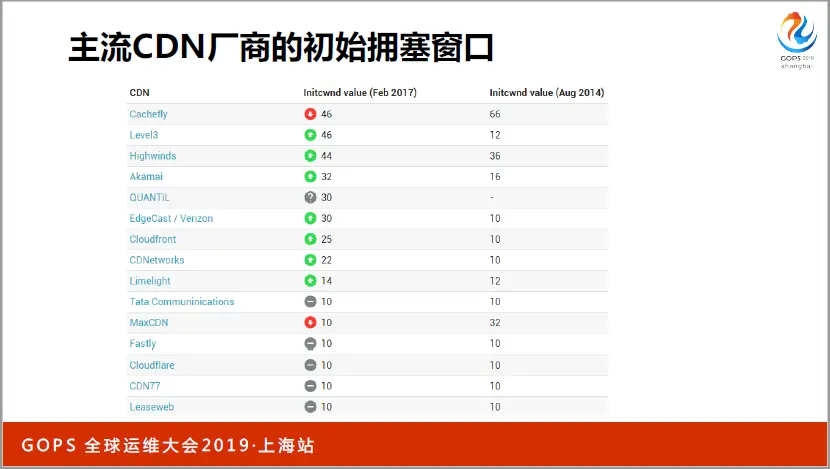Click the slide title 主流CDN厂商的初始拥塞窗口

281,47
